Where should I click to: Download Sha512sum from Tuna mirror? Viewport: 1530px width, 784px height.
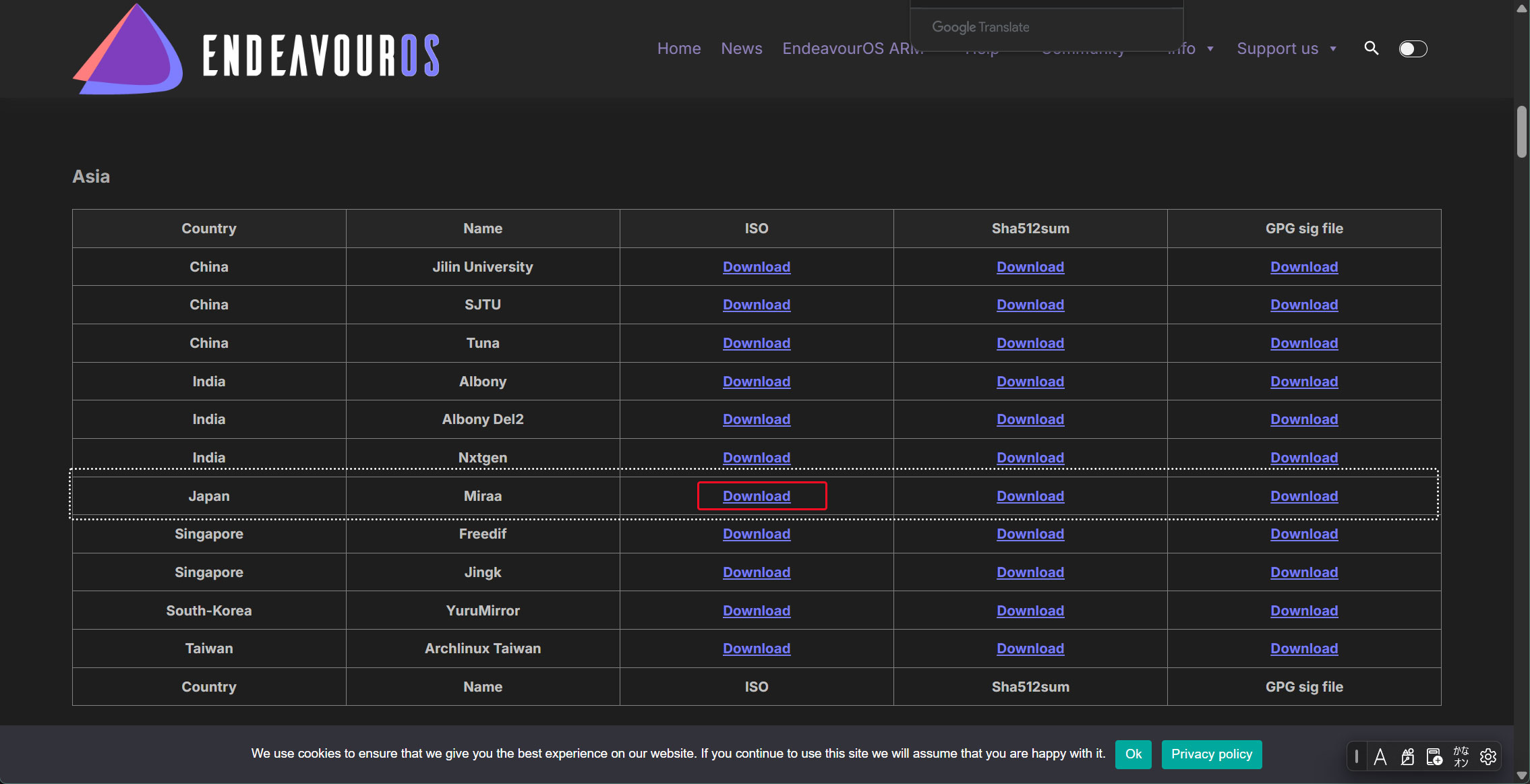click(x=1030, y=343)
